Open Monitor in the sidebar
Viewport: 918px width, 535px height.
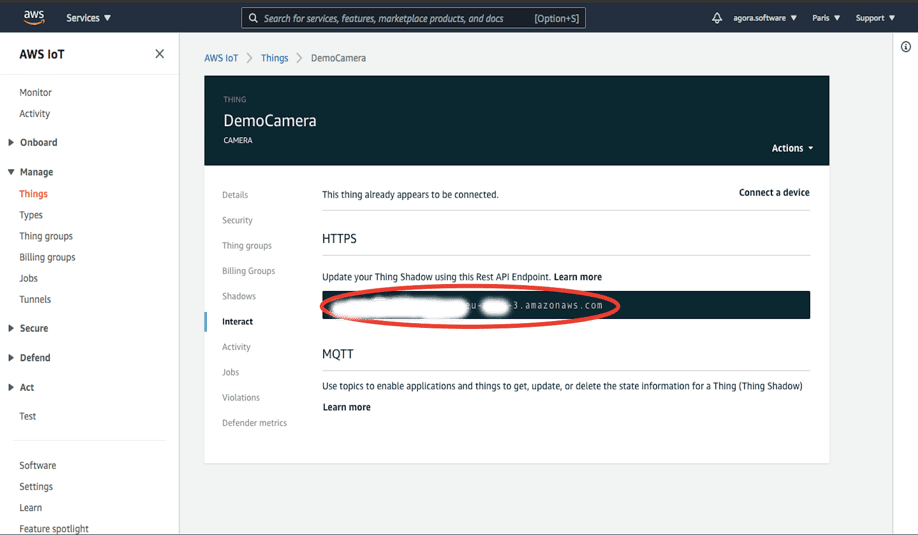pyautogui.click(x=35, y=92)
